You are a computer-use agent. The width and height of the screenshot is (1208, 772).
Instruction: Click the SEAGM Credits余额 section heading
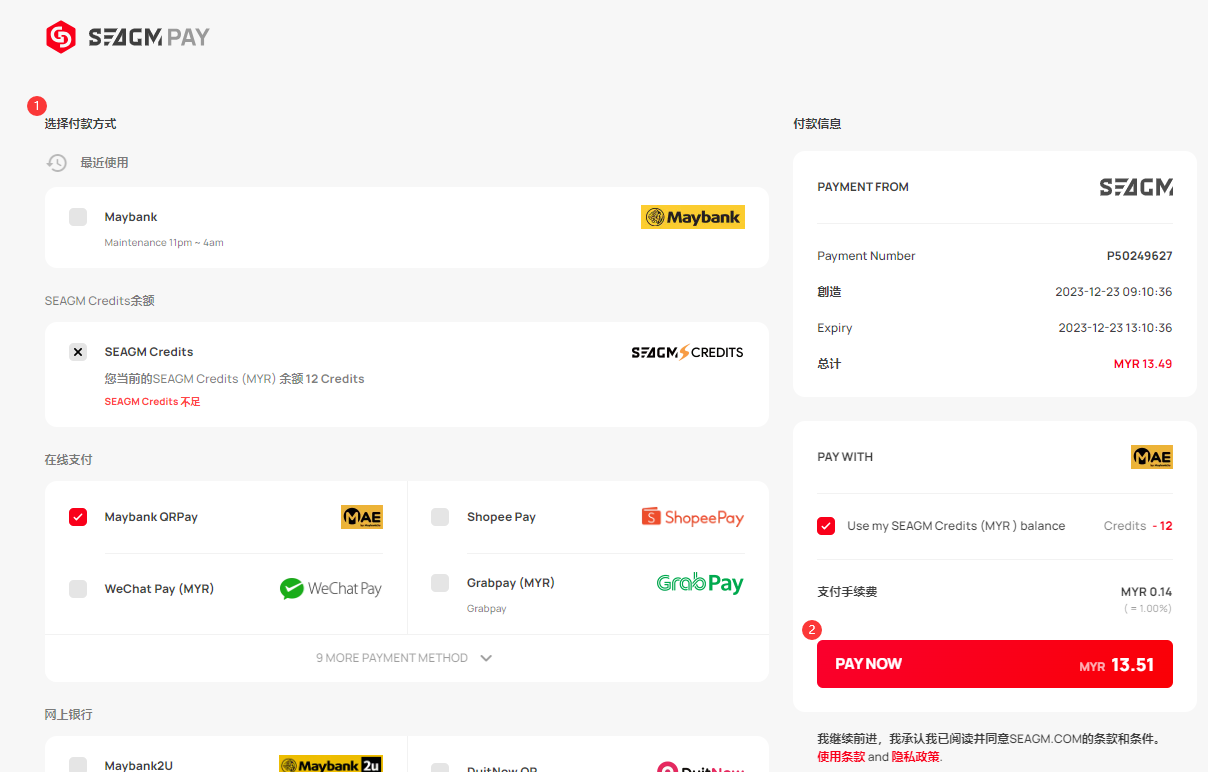click(100, 301)
